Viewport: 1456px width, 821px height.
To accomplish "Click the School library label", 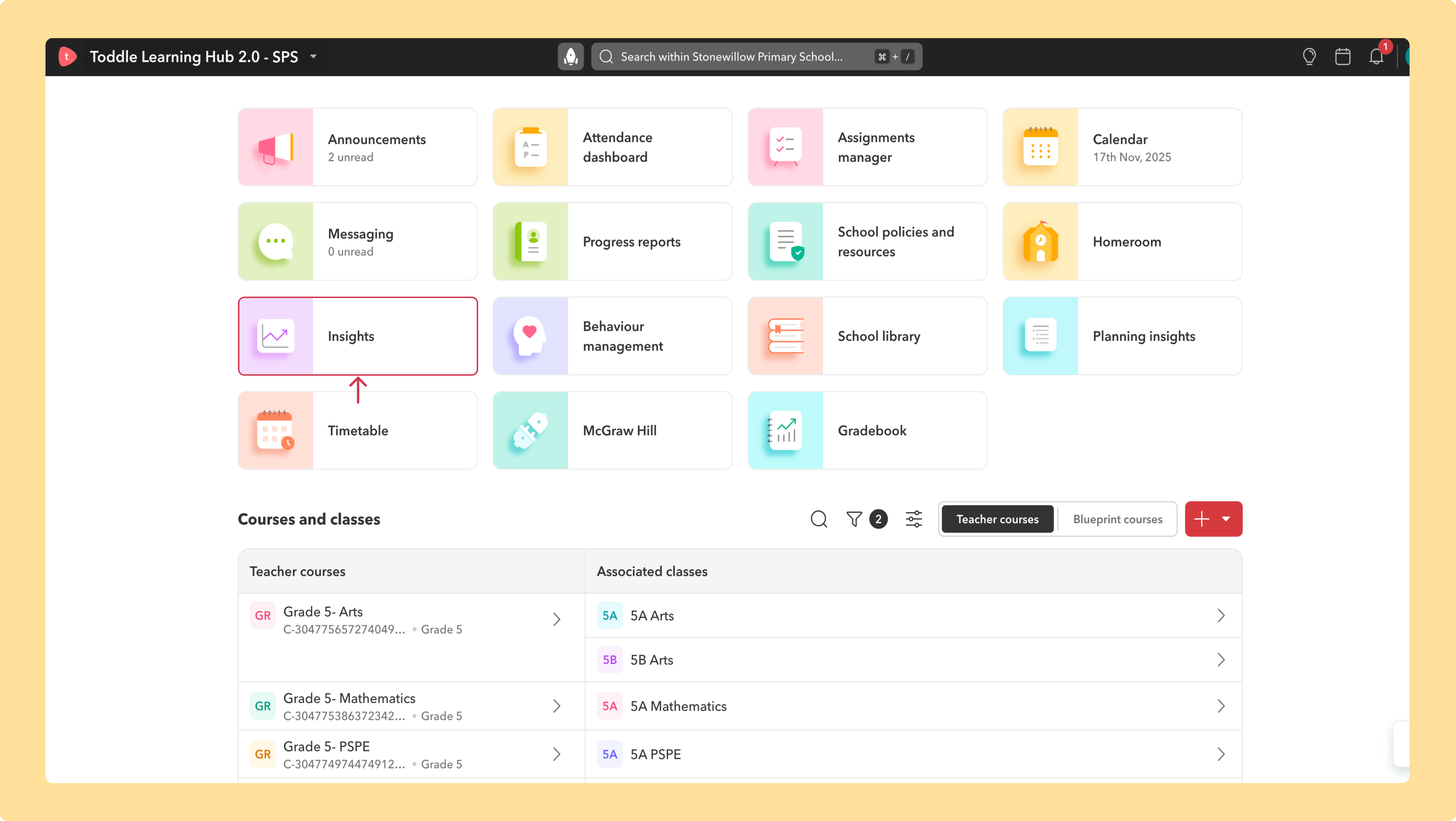I will 879,336.
